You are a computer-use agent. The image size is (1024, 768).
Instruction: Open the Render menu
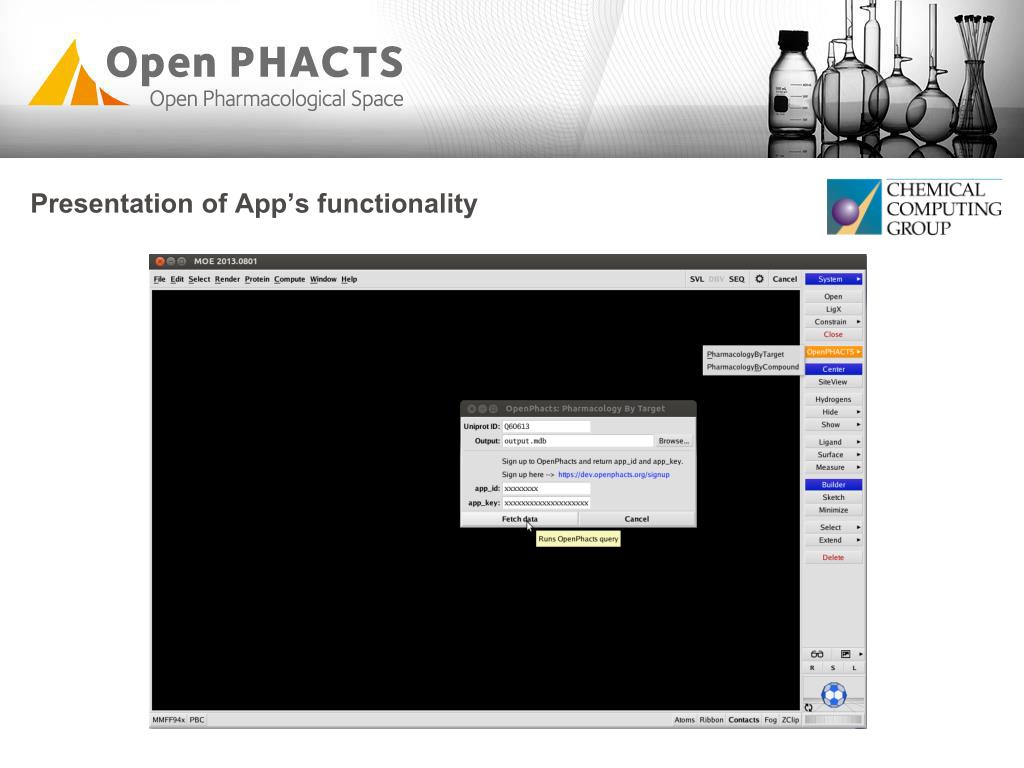(x=227, y=279)
